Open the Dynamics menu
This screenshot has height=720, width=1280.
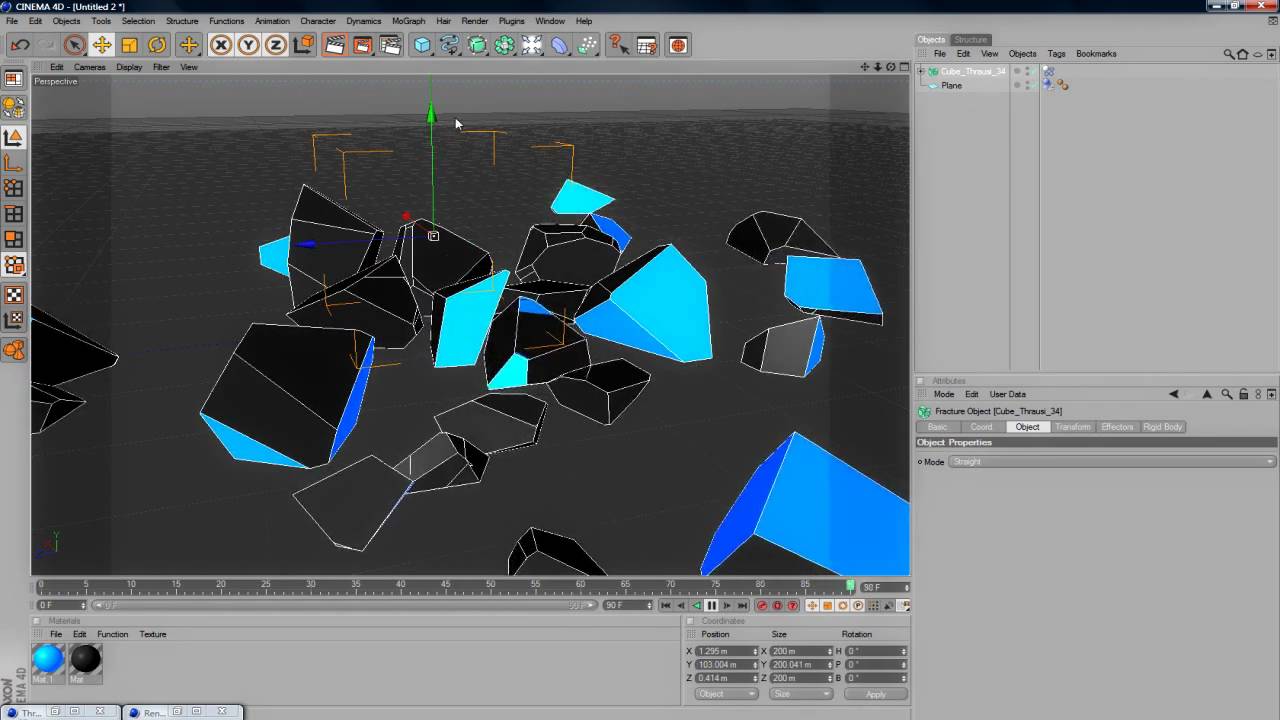[x=363, y=21]
